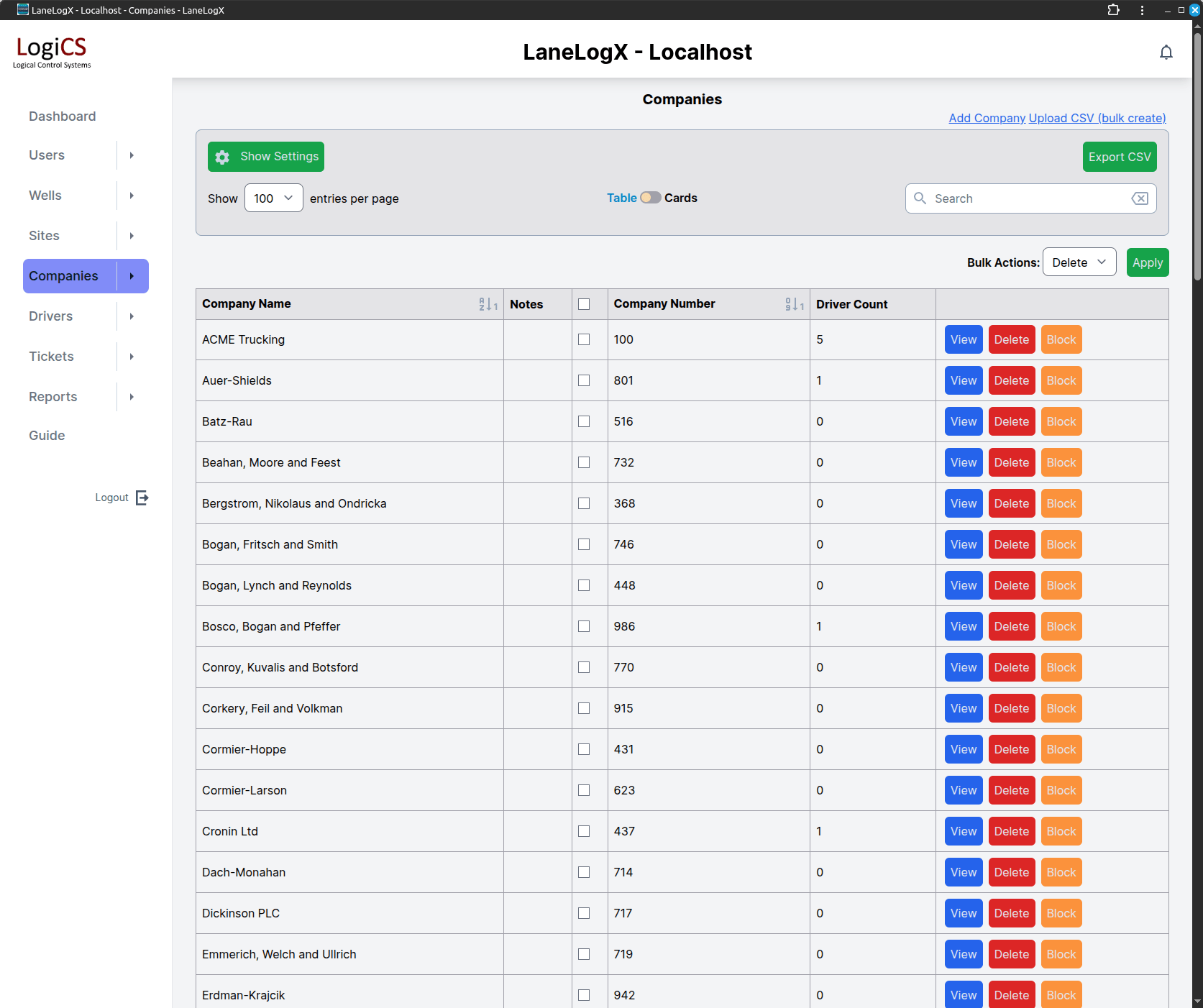The height and width of the screenshot is (1008, 1203).
Task: Click the Logout exit icon
Action: tap(142, 498)
